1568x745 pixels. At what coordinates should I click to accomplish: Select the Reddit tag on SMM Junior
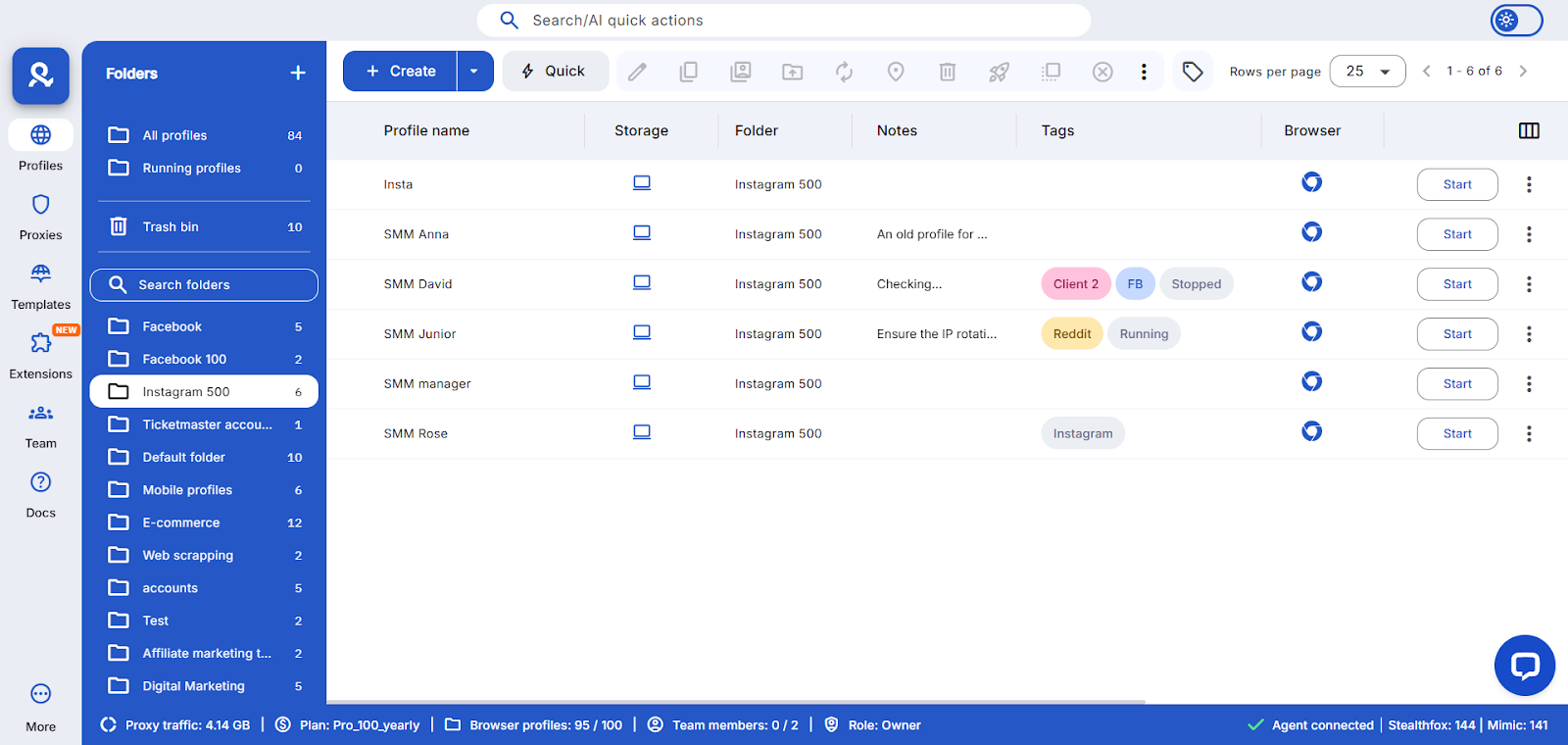point(1071,334)
